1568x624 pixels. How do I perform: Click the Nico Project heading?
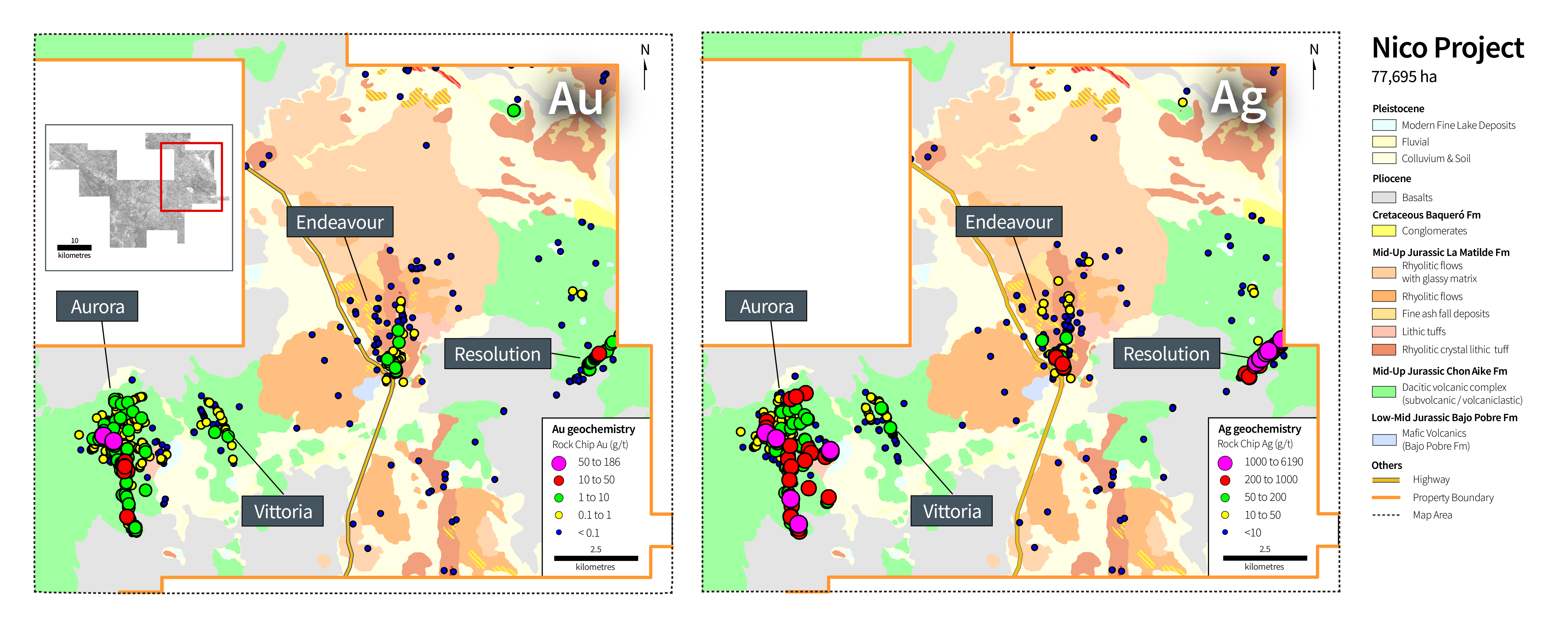(x=1447, y=47)
